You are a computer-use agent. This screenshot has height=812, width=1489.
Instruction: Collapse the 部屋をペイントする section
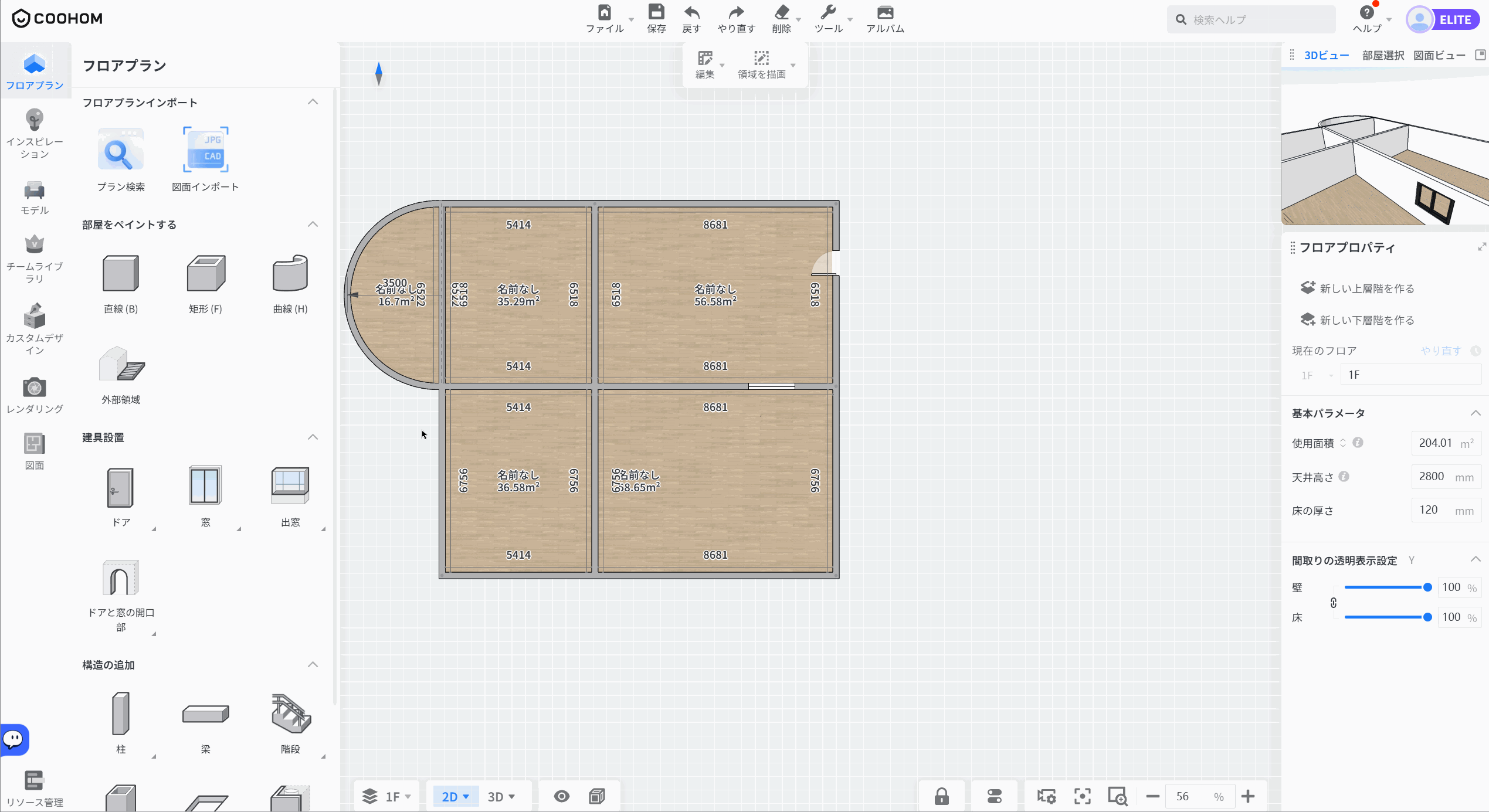point(313,225)
